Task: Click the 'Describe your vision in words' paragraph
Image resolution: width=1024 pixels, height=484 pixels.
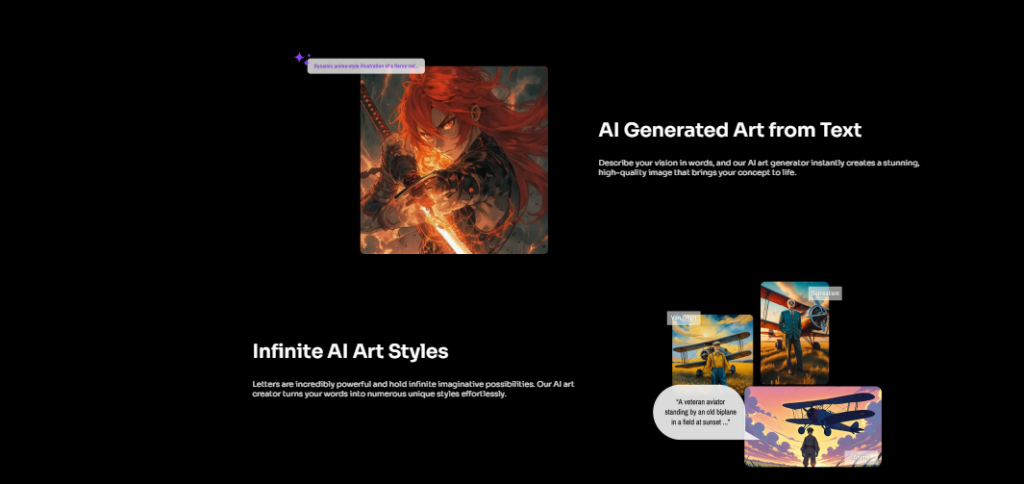Action: (759, 168)
